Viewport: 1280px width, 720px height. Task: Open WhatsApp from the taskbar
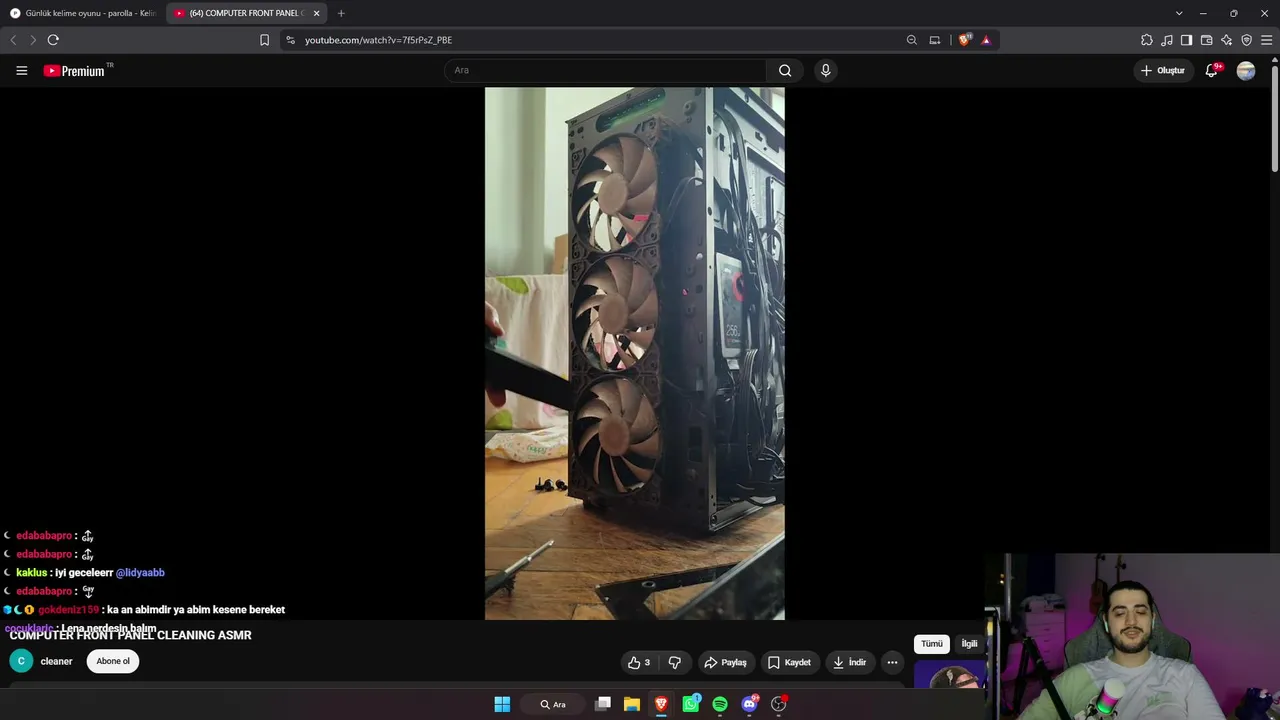coord(691,704)
